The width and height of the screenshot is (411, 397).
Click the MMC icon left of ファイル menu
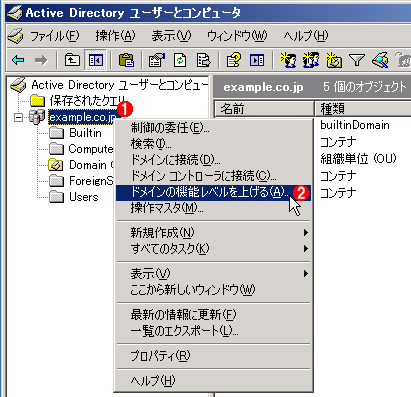point(15,36)
